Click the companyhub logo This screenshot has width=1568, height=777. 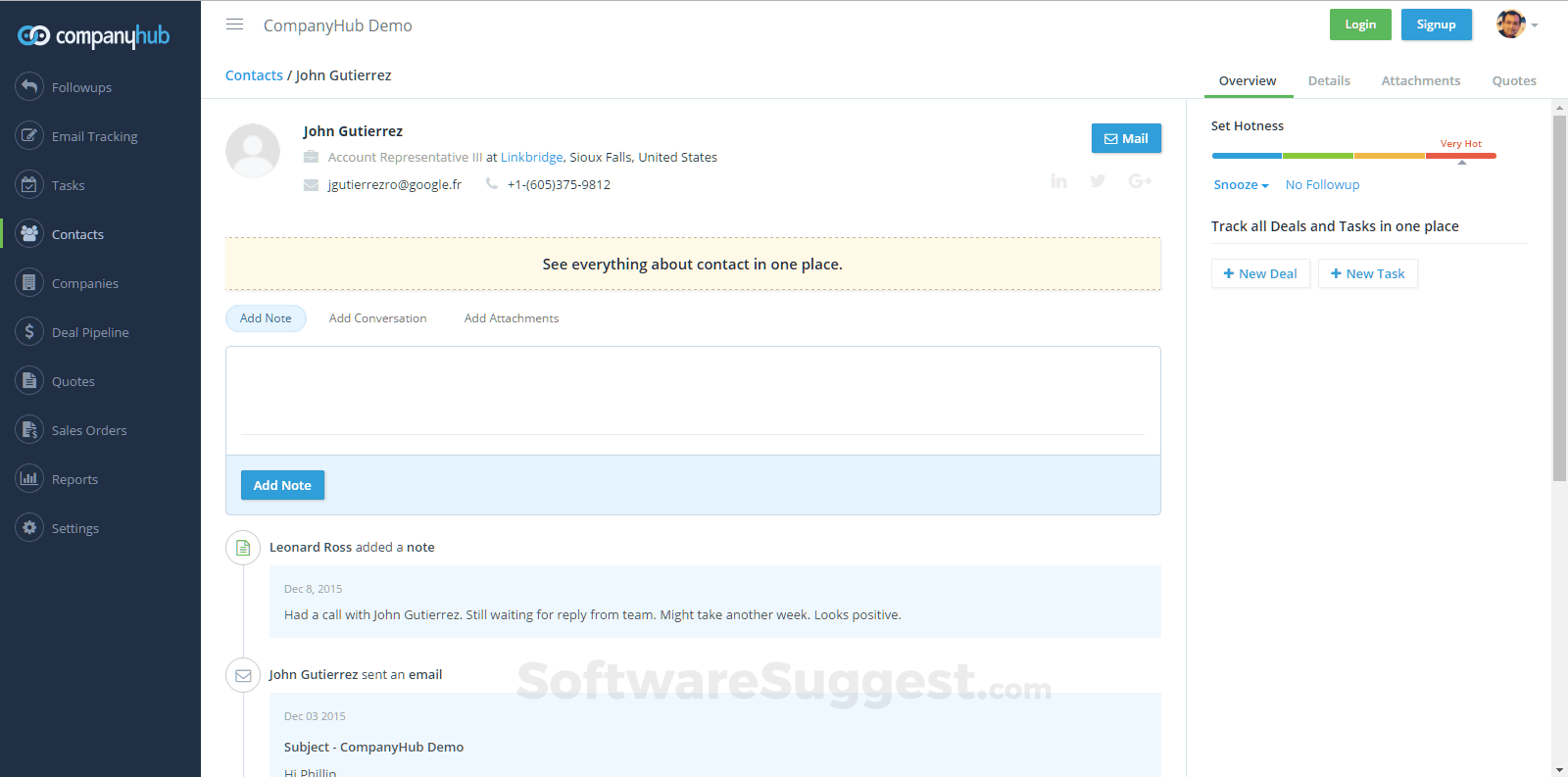[93, 36]
